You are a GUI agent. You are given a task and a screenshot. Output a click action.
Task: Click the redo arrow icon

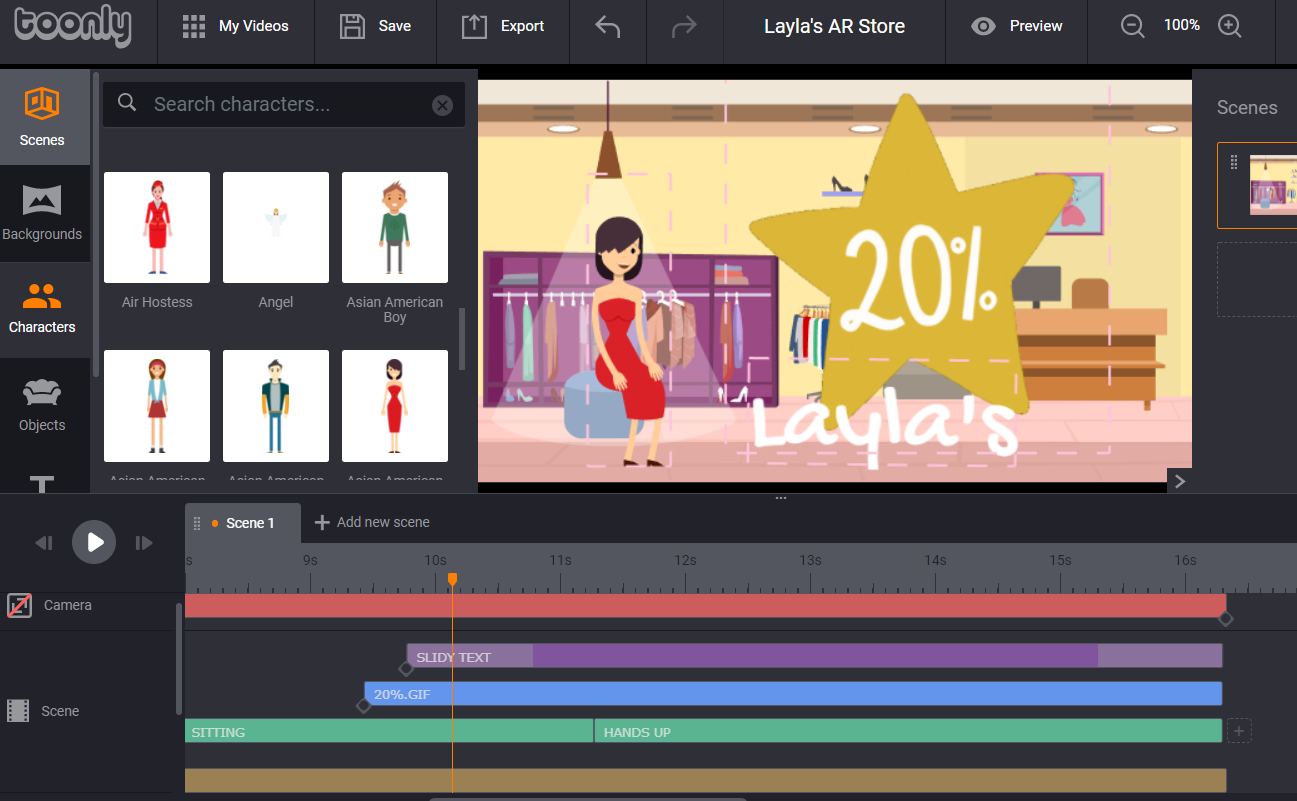tap(684, 27)
